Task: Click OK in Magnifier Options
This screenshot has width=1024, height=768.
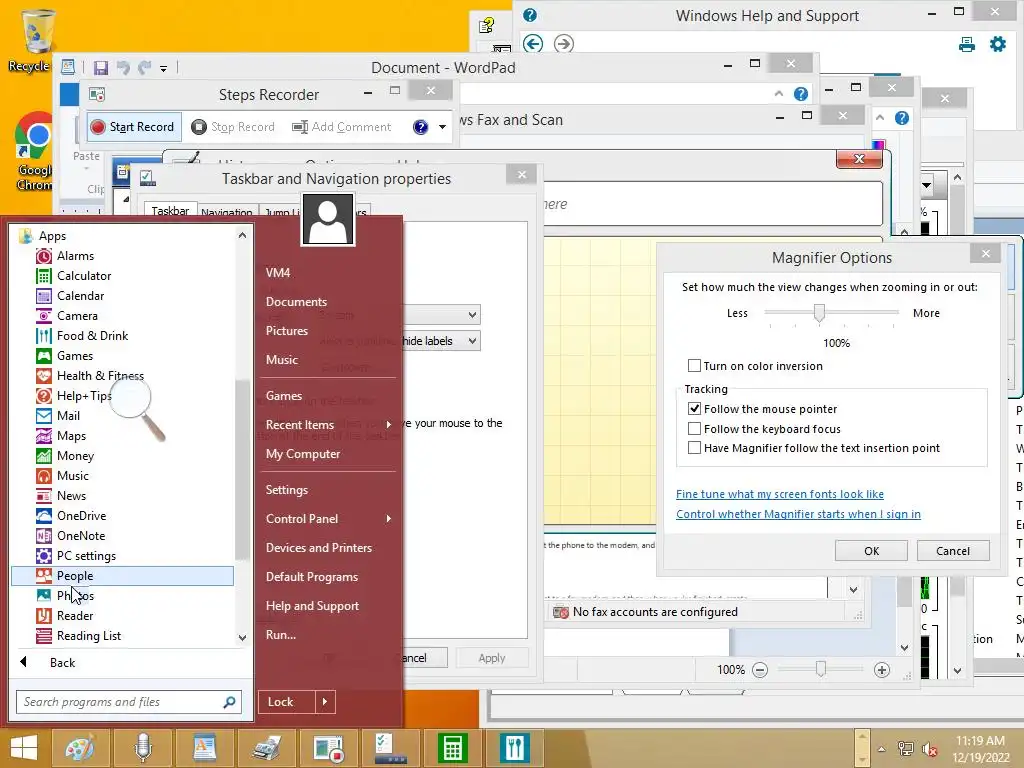Action: pyautogui.click(x=871, y=551)
